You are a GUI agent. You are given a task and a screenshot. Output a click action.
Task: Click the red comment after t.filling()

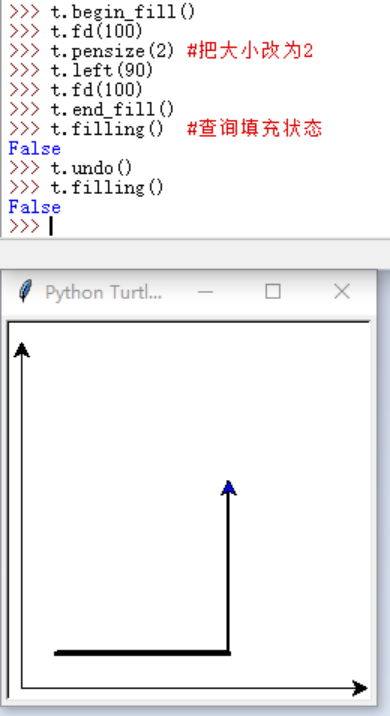255,129
